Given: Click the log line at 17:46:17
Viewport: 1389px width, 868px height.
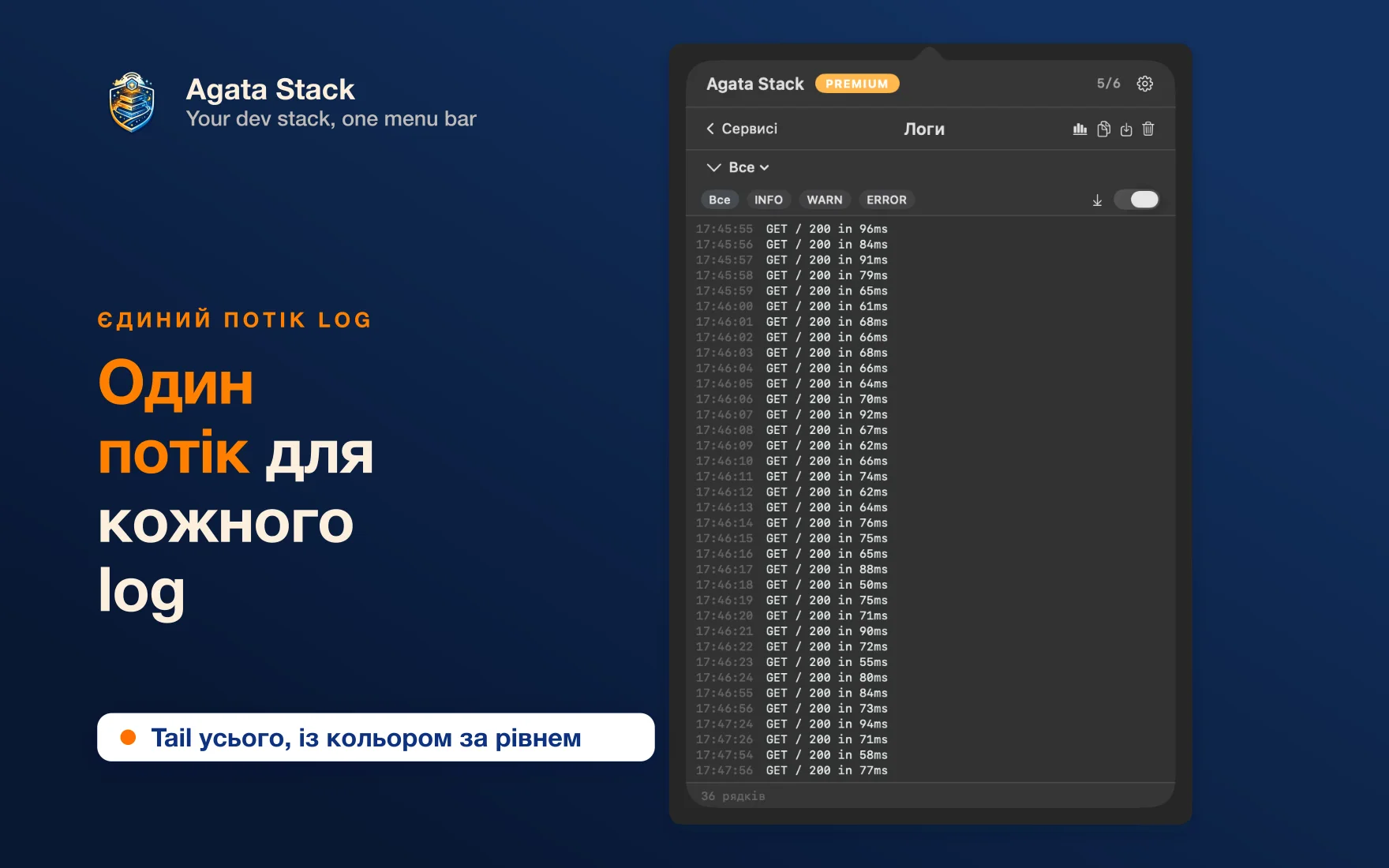Looking at the screenshot, I should point(792,569).
